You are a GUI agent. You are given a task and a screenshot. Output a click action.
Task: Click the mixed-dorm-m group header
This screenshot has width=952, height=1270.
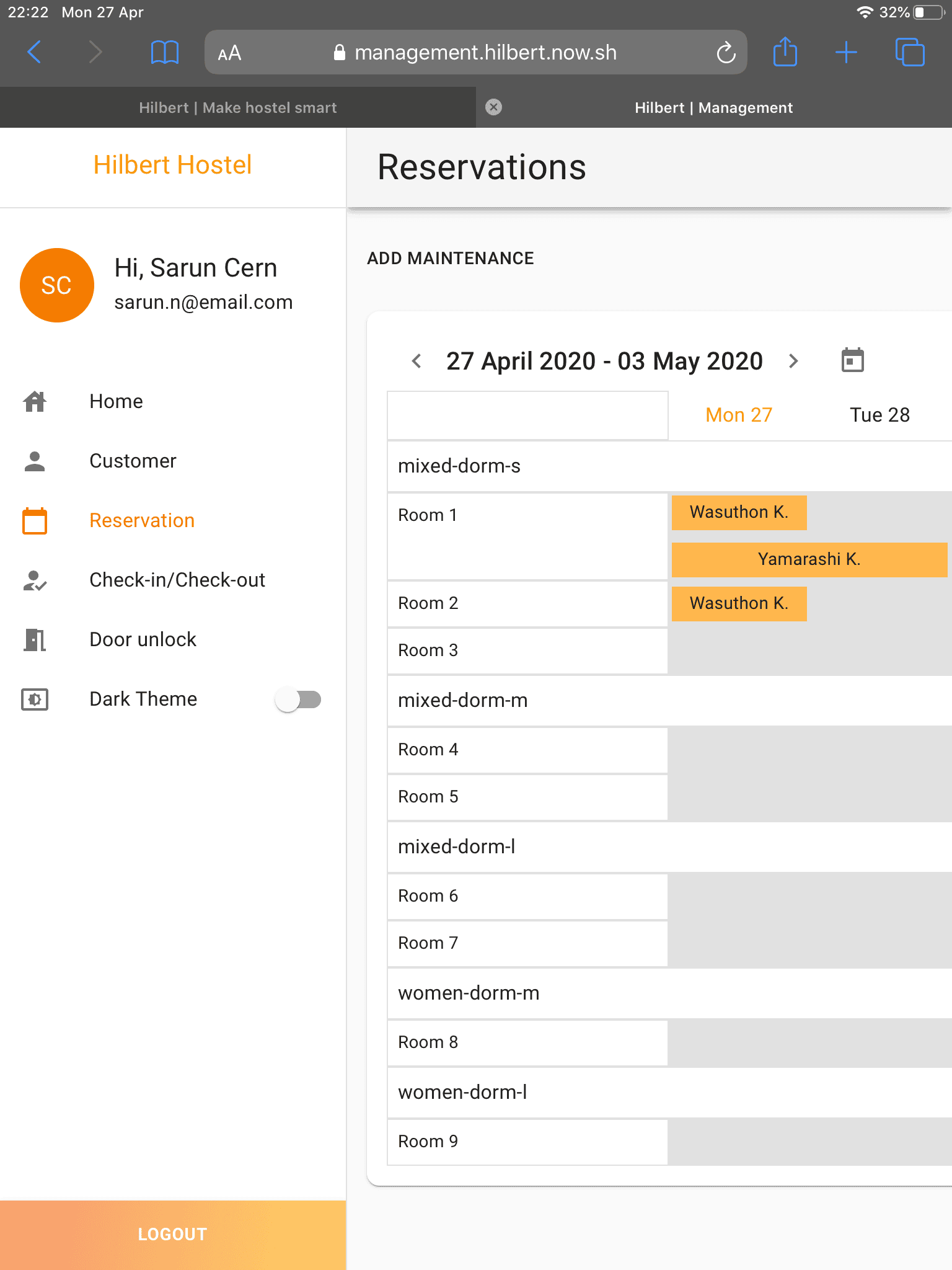(x=669, y=701)
